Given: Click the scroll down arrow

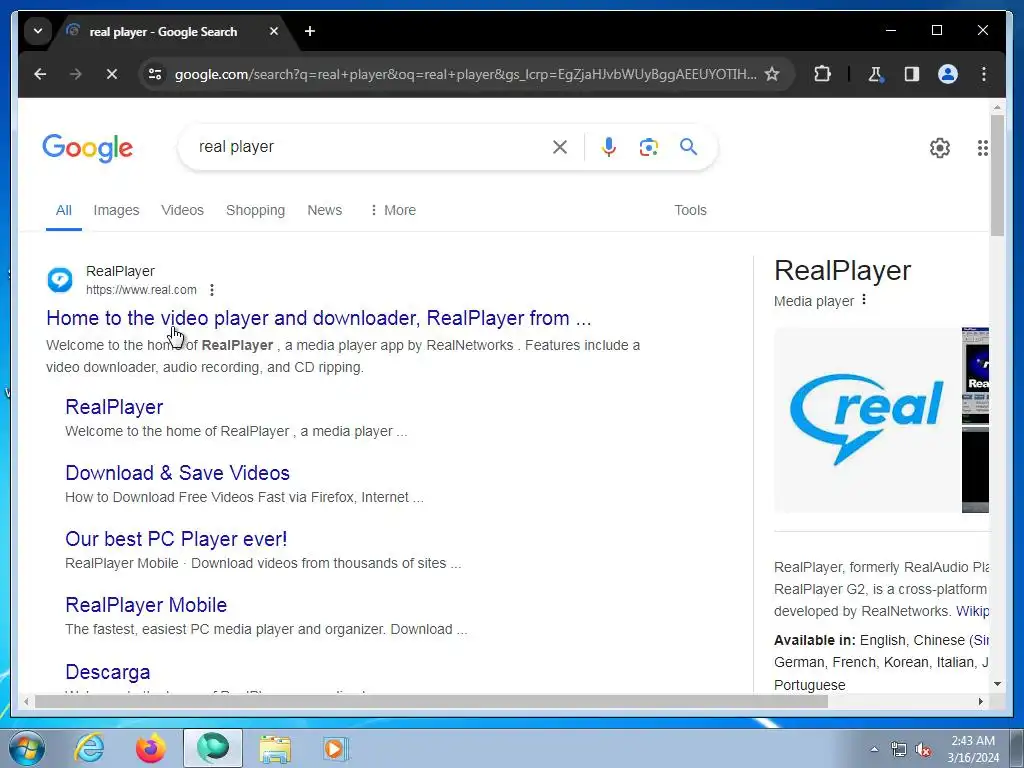Looking at the screenshot, I should pyautogui.click(x=997, y=684).
